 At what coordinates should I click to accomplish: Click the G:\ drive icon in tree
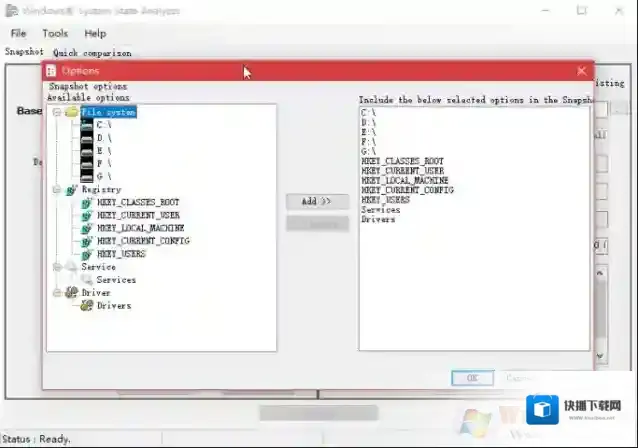87,175
